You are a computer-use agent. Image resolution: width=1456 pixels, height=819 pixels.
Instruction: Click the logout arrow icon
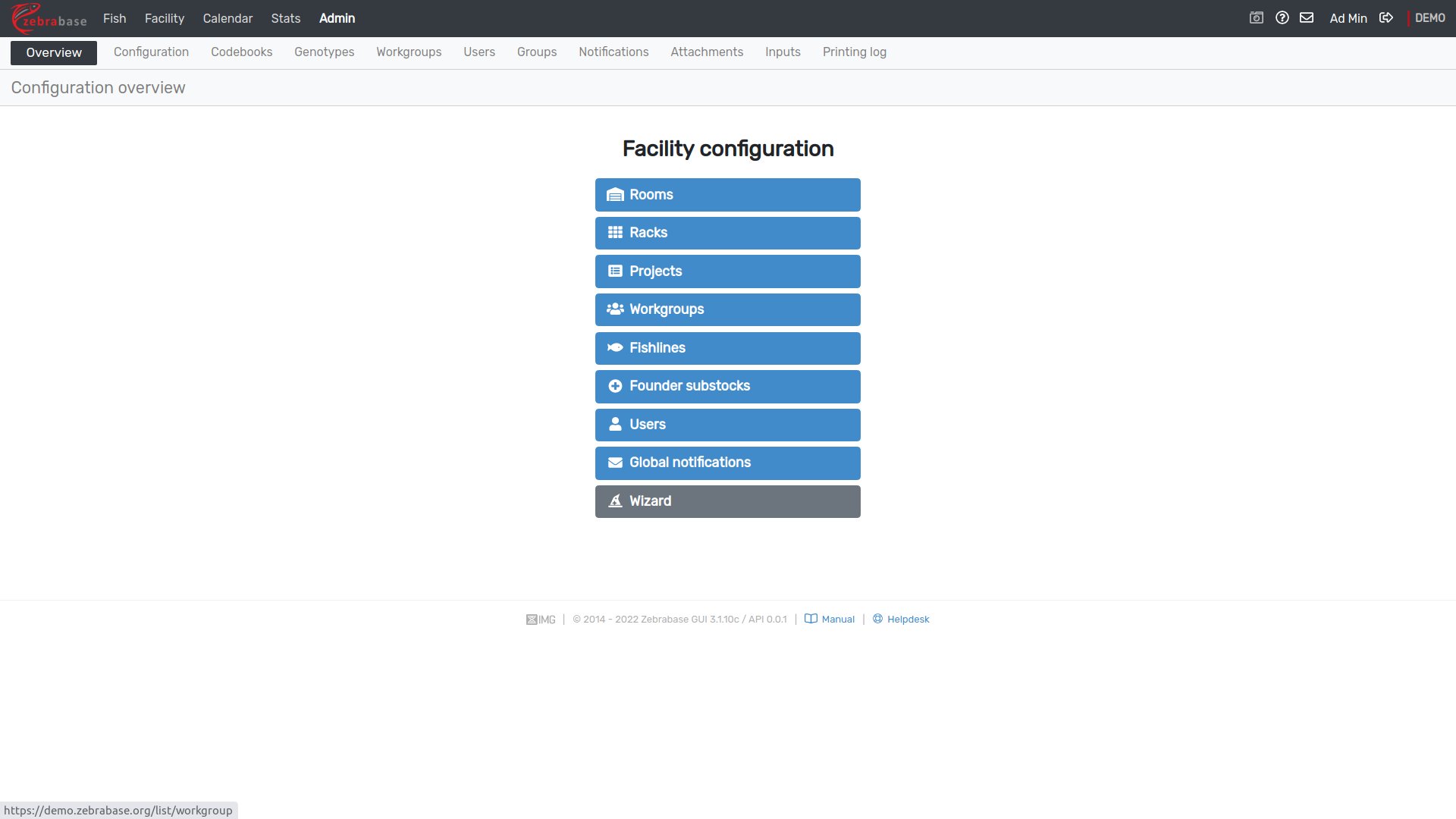[x=1386, y=18]
